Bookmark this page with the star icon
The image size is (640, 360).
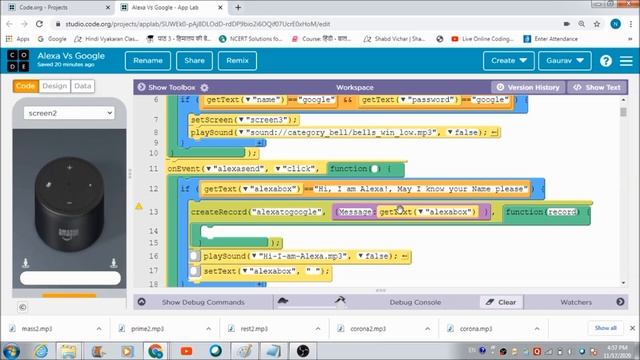click(597, 24)
